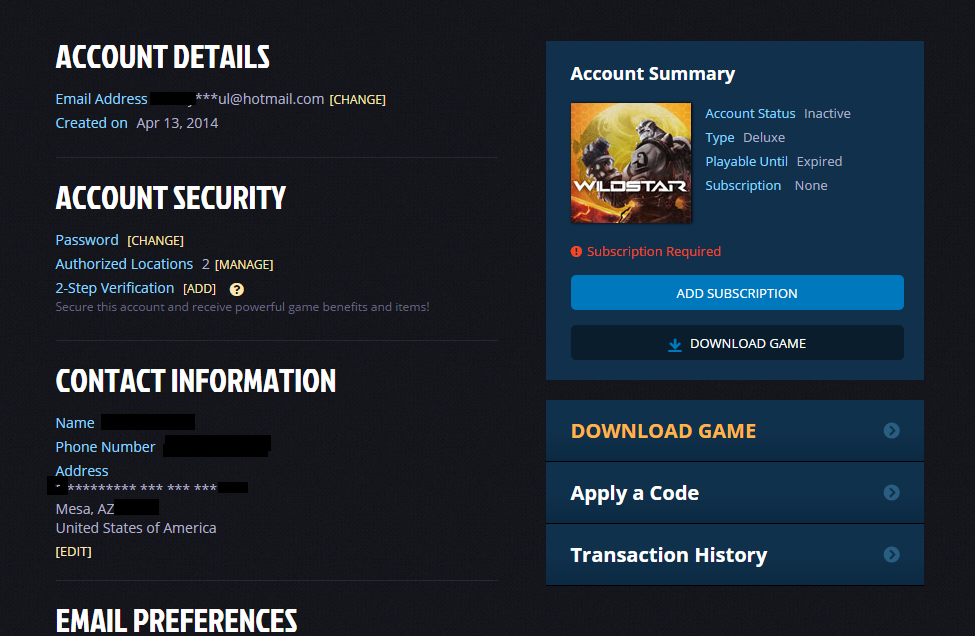Click the 2-Step Verification label
This screenshot has height=636, width=975.
tap(115, 288)
